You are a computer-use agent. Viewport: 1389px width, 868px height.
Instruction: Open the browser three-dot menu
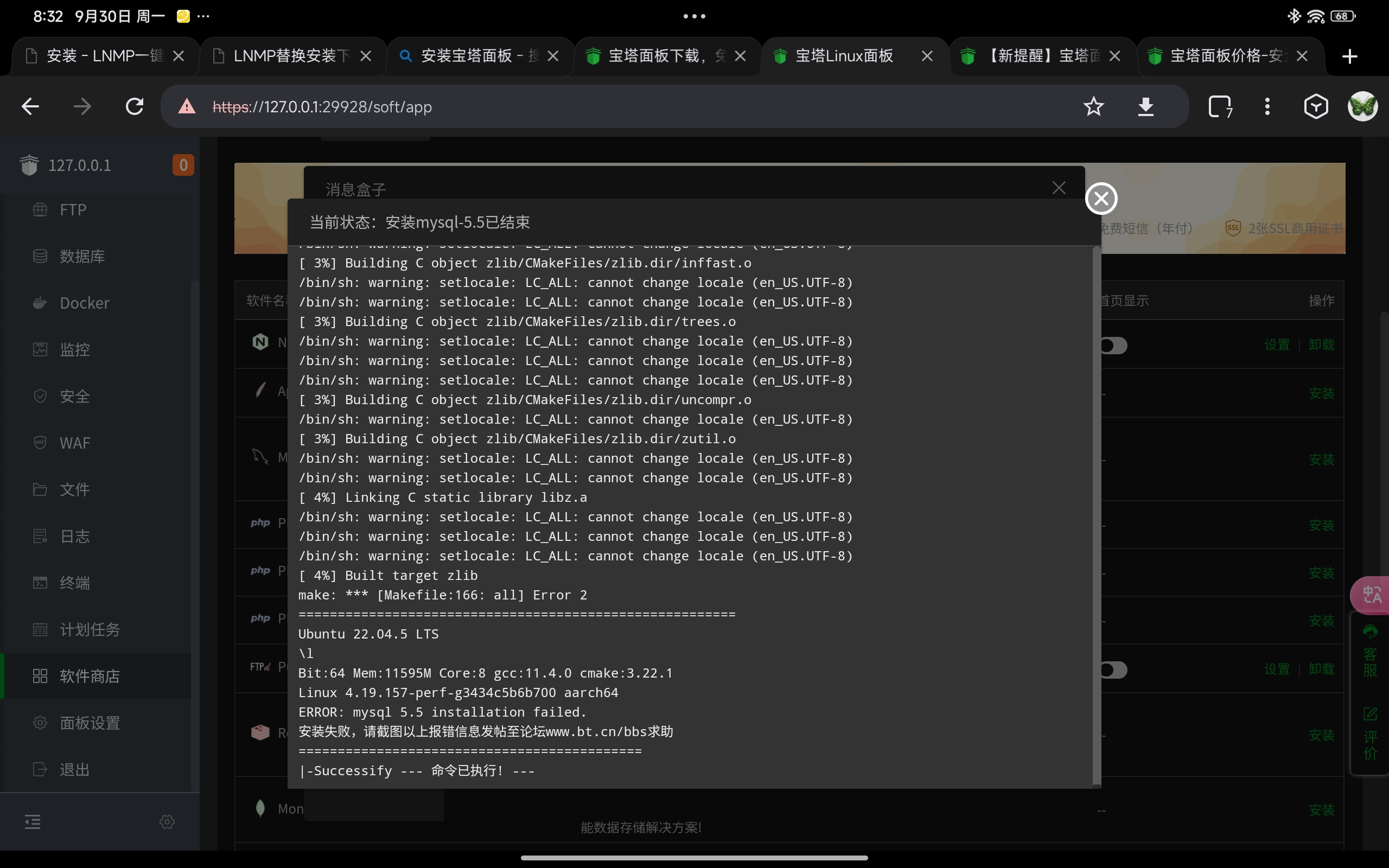(x=1267, y=106)
